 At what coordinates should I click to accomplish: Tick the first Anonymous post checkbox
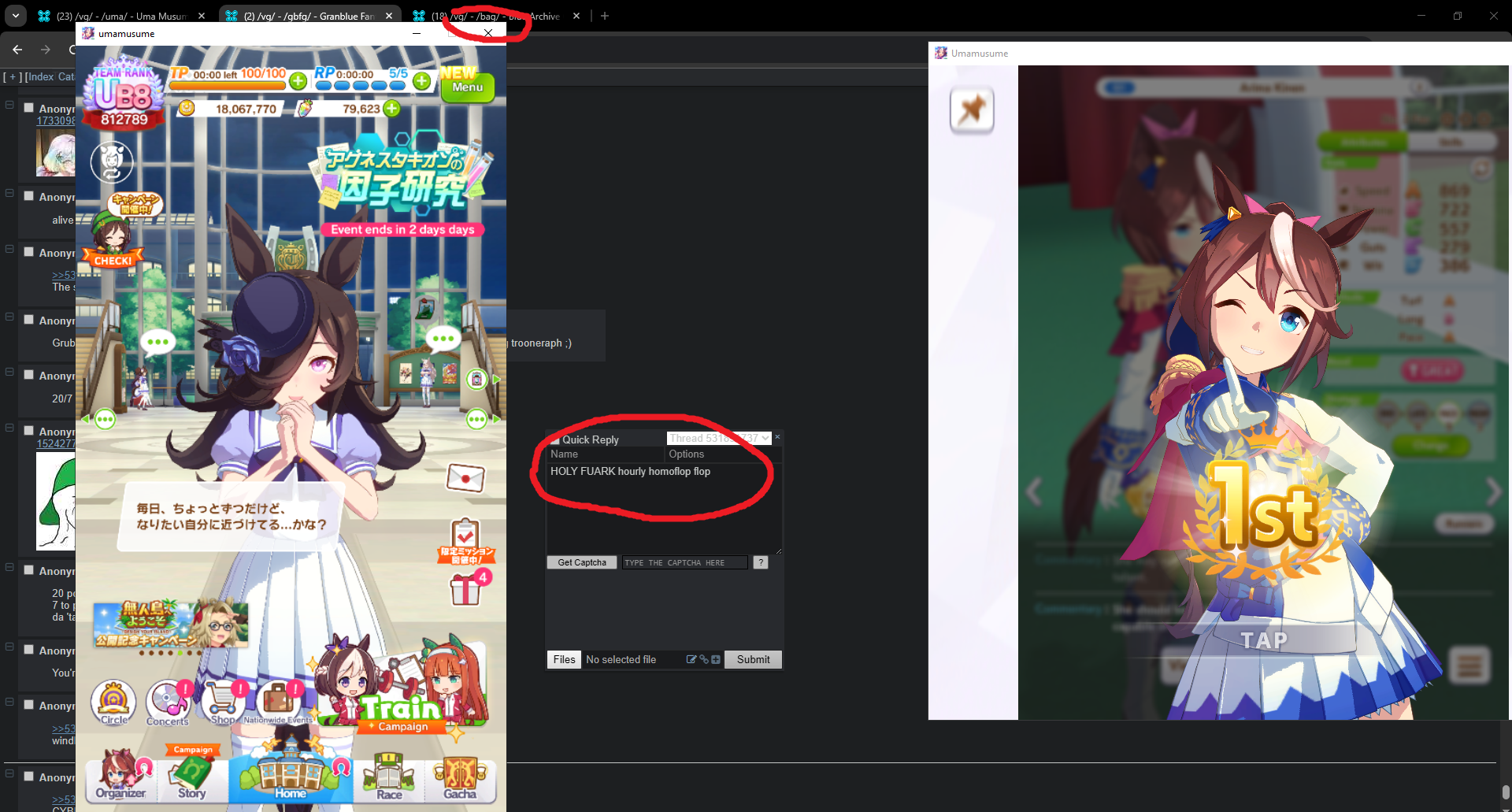[x=28, y=108]
